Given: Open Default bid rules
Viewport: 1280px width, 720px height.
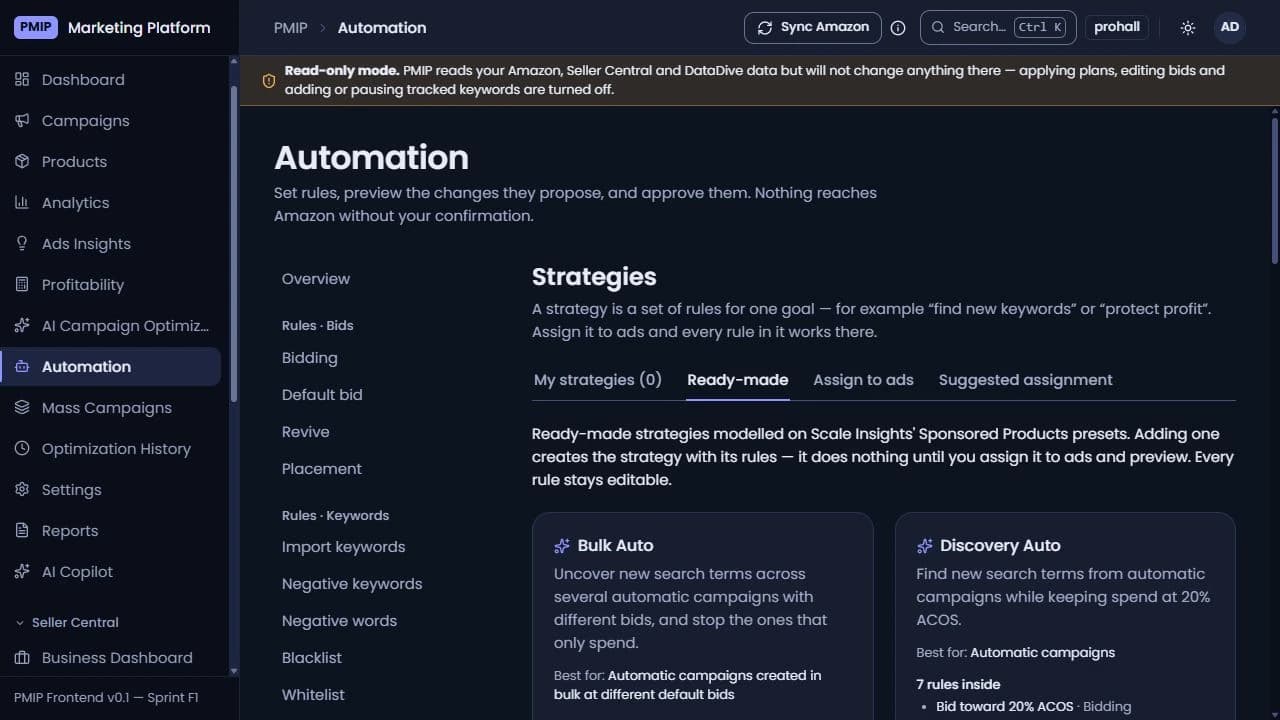Looking at the screenshot, I should tap(322, 395).
